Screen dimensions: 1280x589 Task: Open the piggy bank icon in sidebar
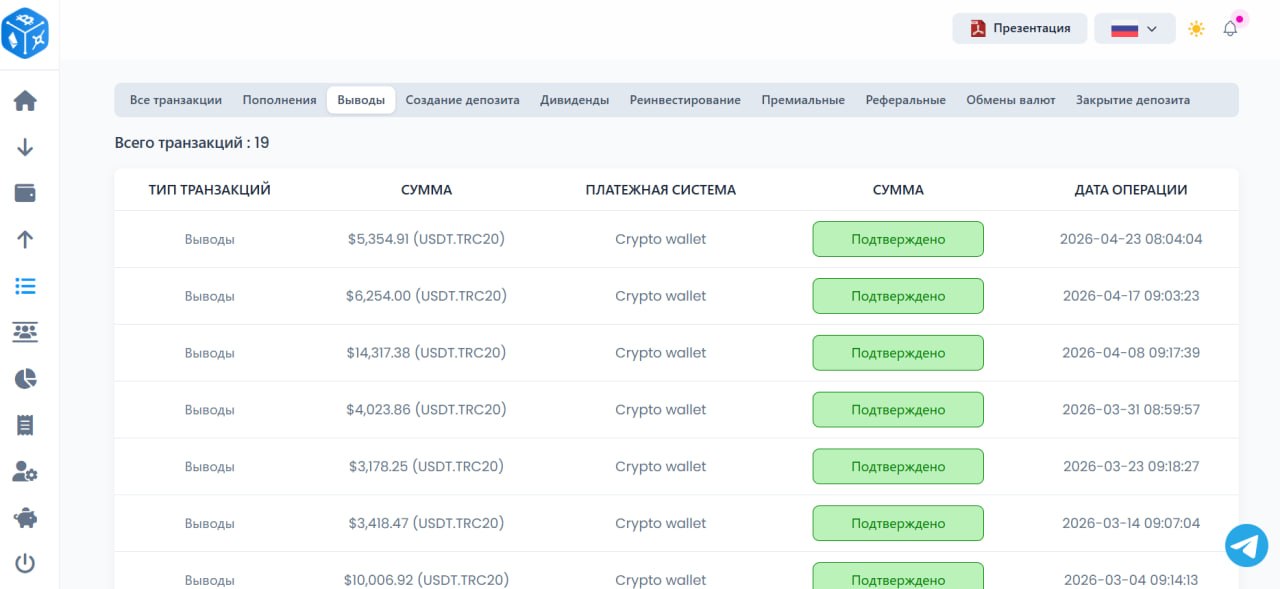tap(25, 518)
